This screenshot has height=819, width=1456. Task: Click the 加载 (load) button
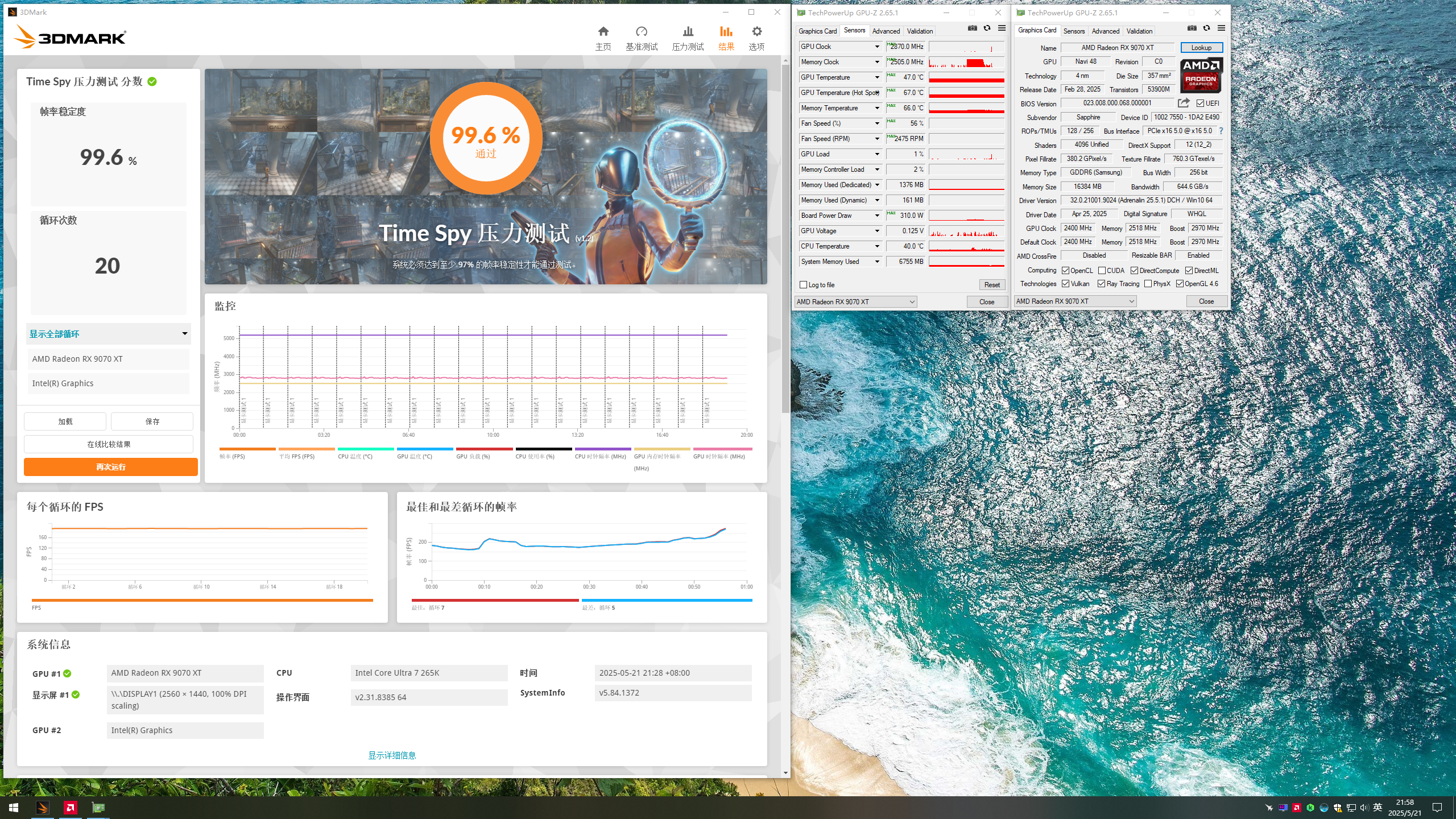[65, 421]
